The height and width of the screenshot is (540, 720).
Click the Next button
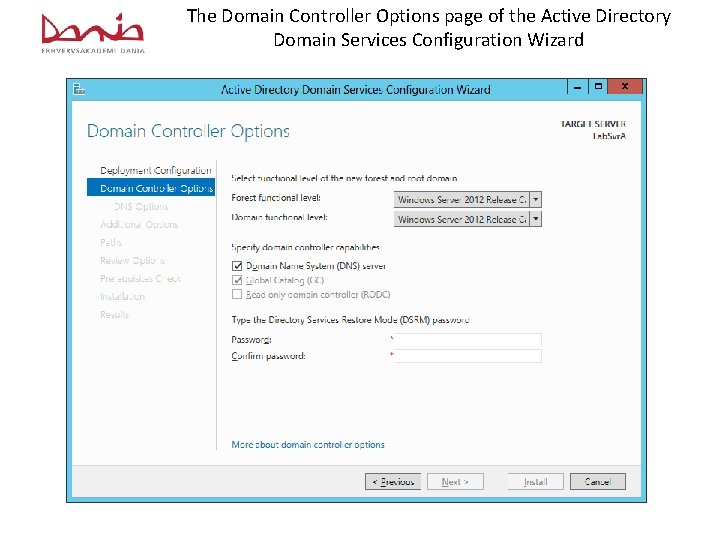[x=455, y=482]
